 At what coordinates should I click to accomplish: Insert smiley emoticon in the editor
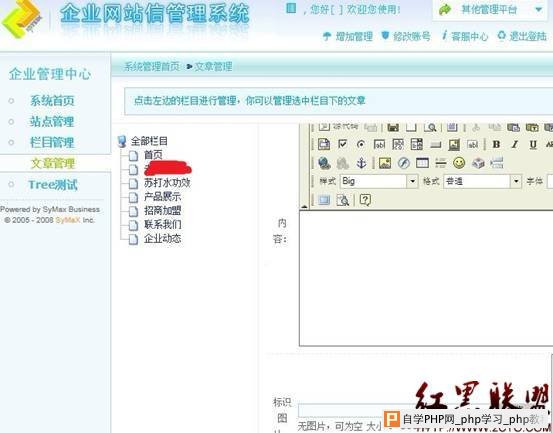click(459, 163)
